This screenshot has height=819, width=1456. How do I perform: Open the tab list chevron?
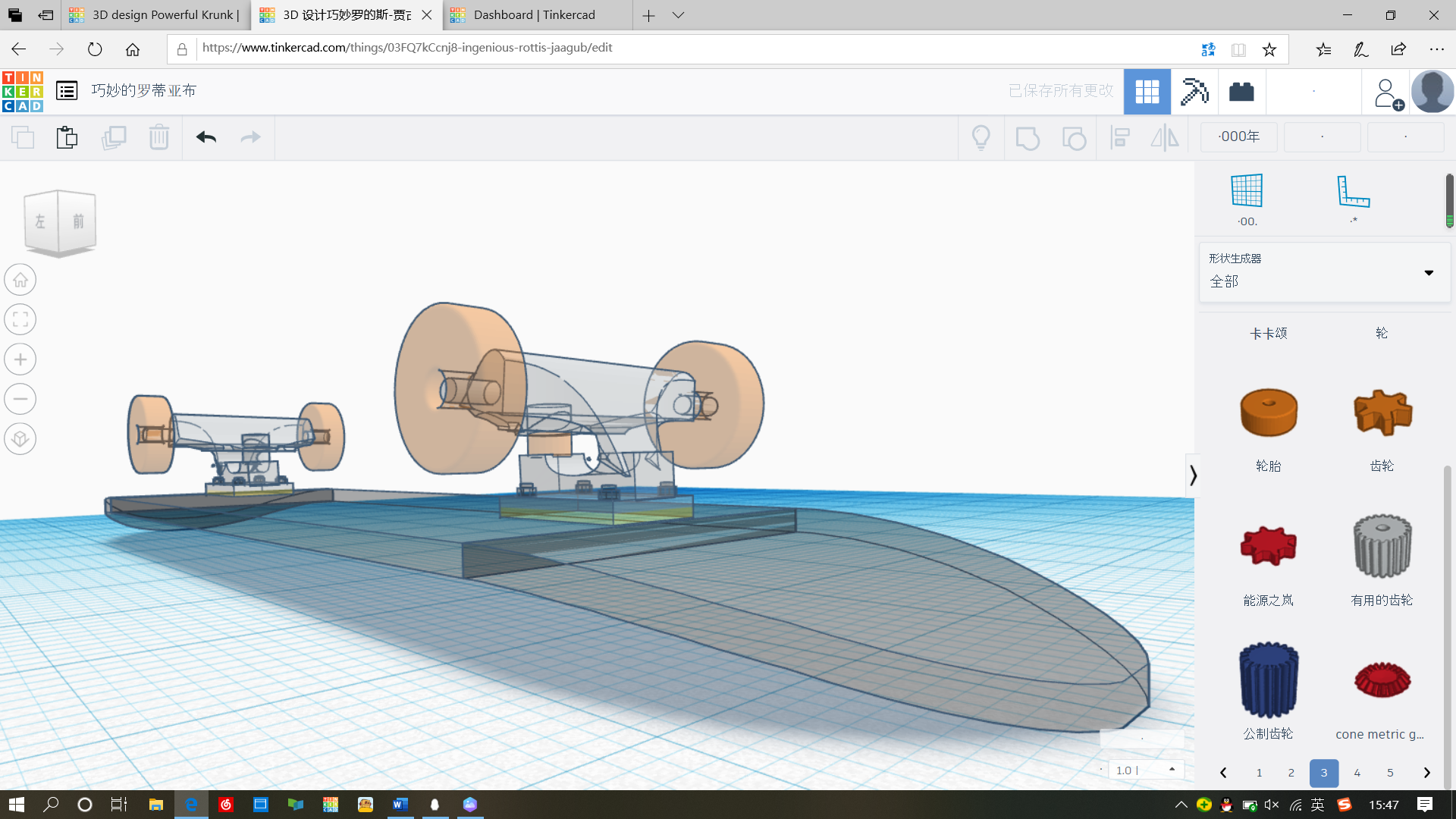click(x=679, y=15)
